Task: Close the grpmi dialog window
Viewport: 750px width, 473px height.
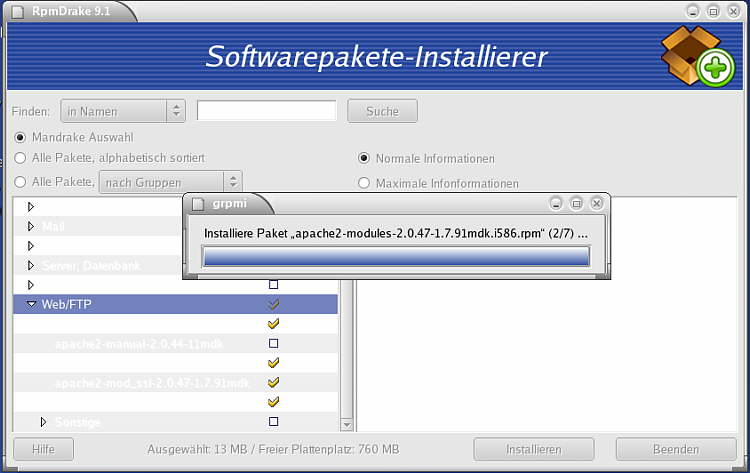Action: 596,204
